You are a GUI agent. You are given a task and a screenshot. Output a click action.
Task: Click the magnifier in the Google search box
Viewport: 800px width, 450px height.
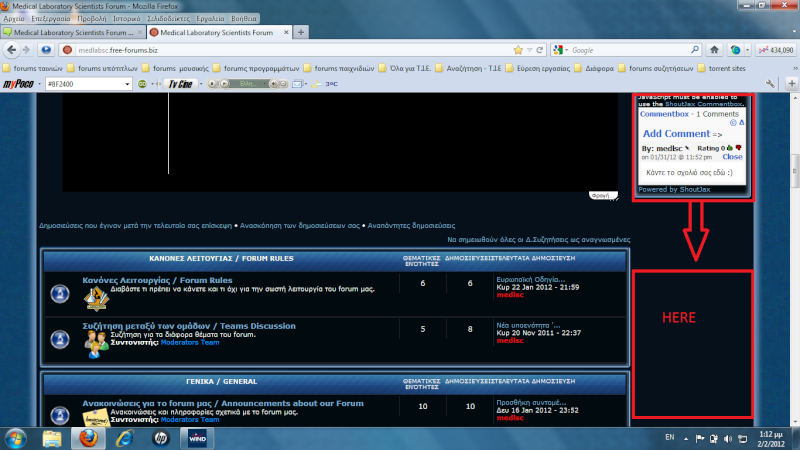[695, 50]
